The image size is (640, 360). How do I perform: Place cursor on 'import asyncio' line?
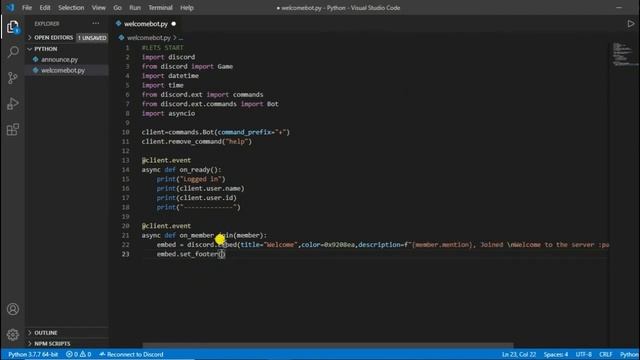tap(168, 113)
